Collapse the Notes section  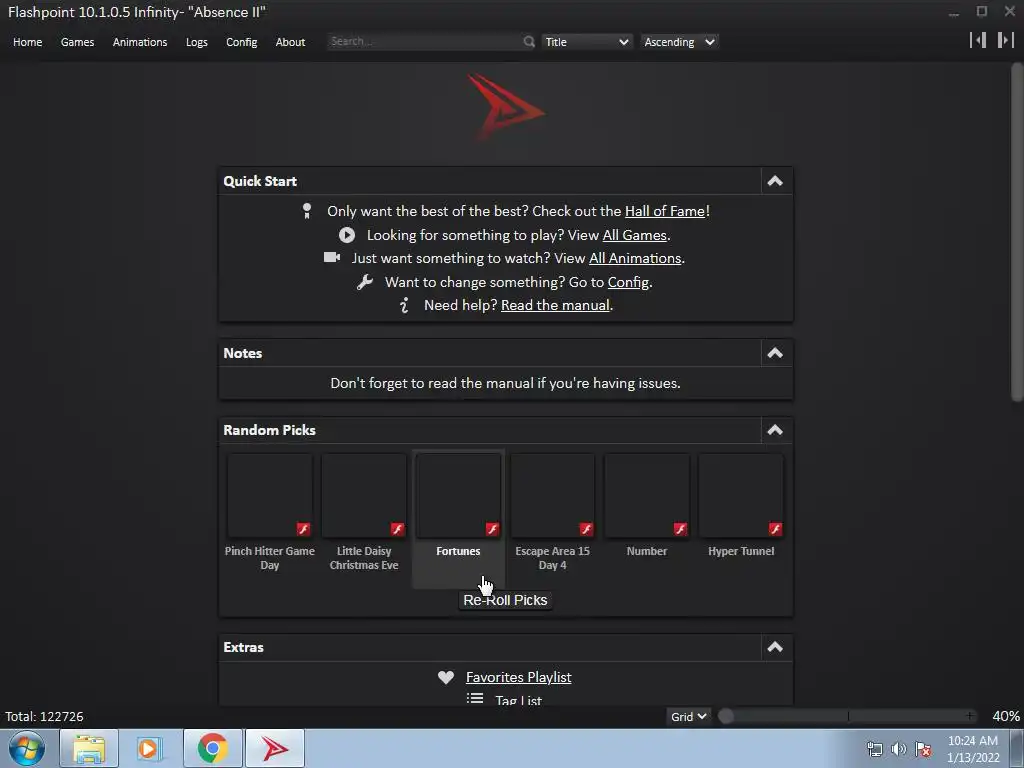(775, 353)
